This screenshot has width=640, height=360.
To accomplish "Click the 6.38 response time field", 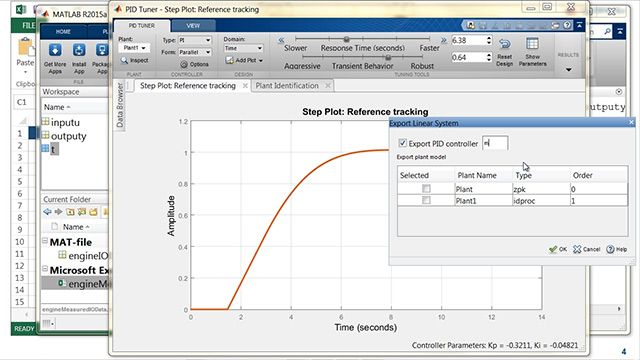I will pos(468,40).
